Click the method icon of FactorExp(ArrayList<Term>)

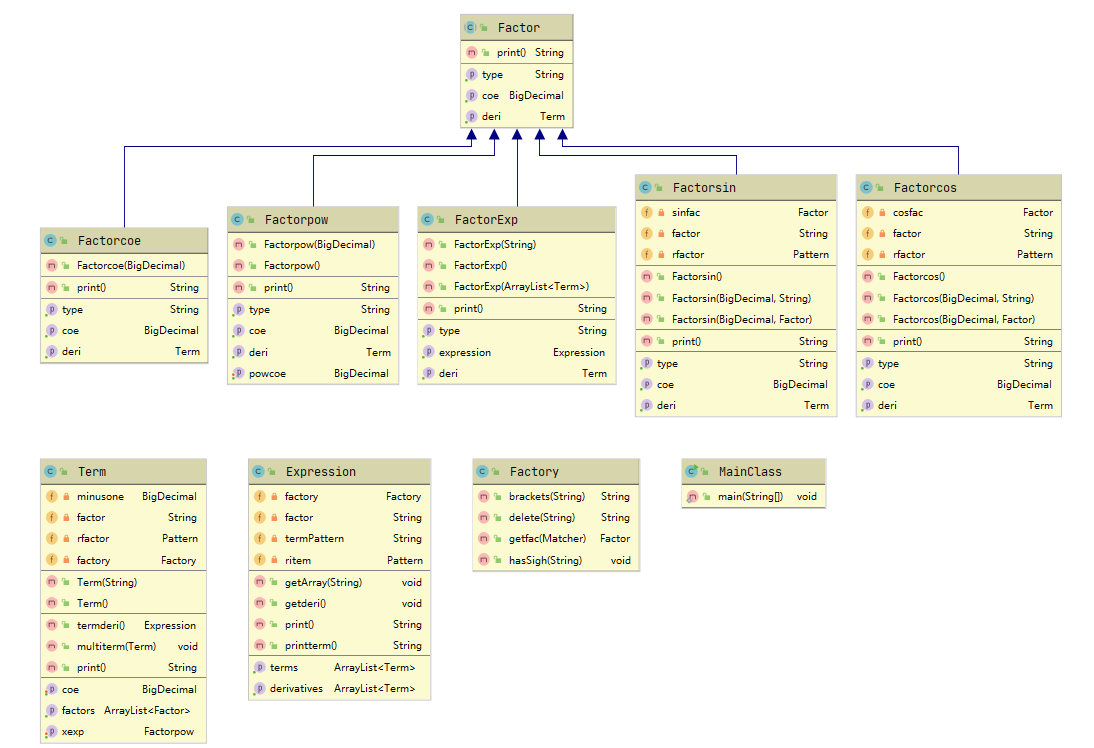tap(428, 286)
